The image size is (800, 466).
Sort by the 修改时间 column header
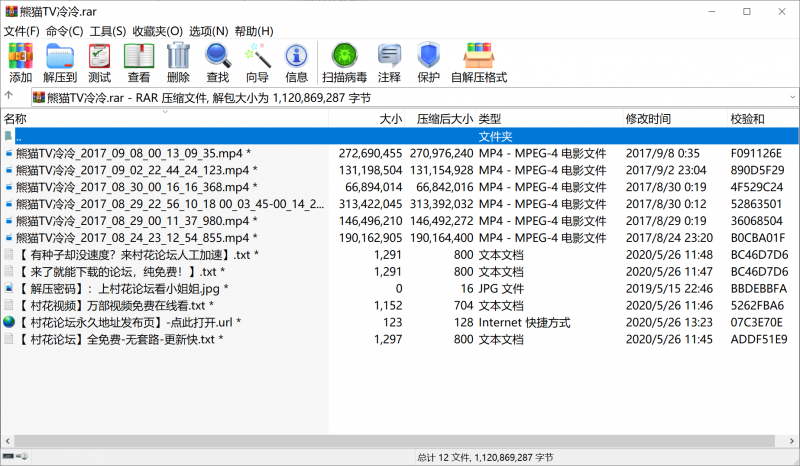[648, 119]
